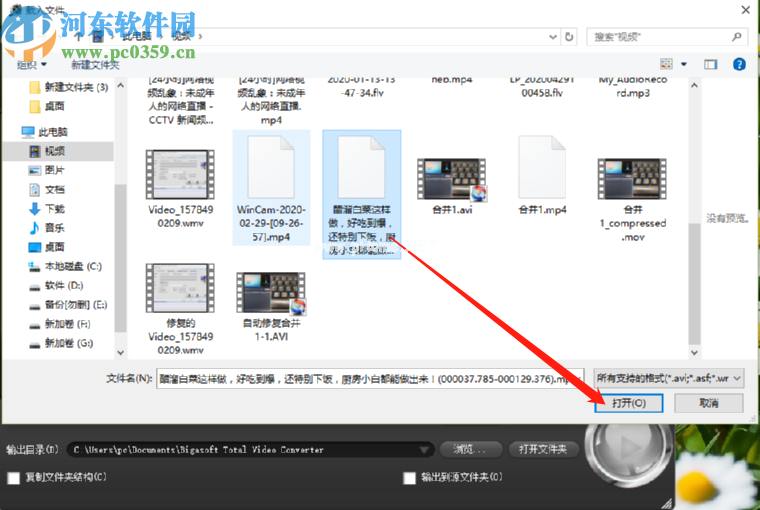Select the WinCam-2020-02-29 mp4 file icon
Image resolution: width=760 pixels, height=510 pixels.
click(271, 167)
